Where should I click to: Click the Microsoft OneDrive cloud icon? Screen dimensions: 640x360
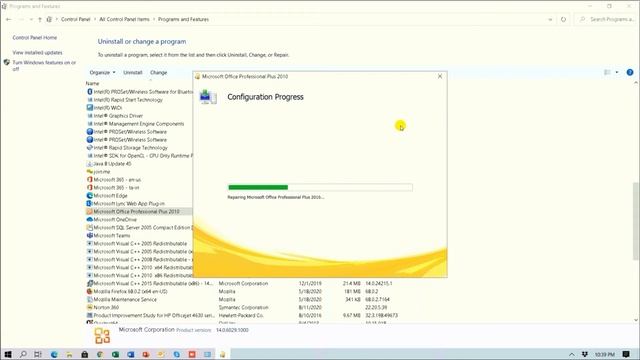tap(89, 220)
